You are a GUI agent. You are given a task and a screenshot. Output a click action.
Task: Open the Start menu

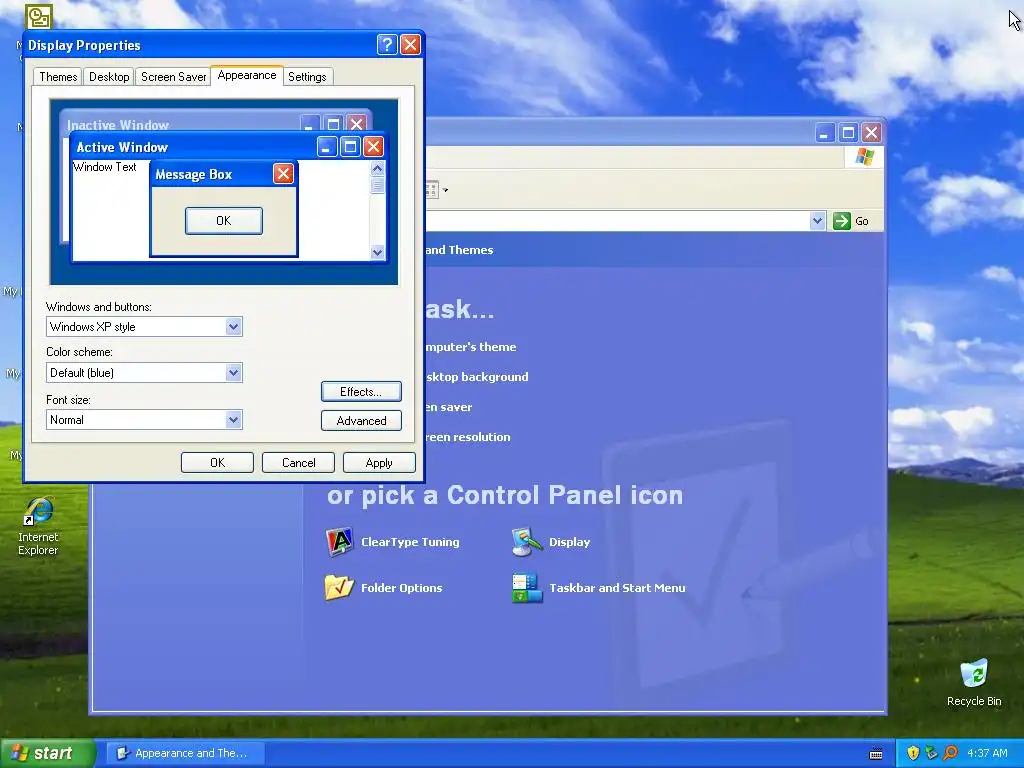click(47, 753)
